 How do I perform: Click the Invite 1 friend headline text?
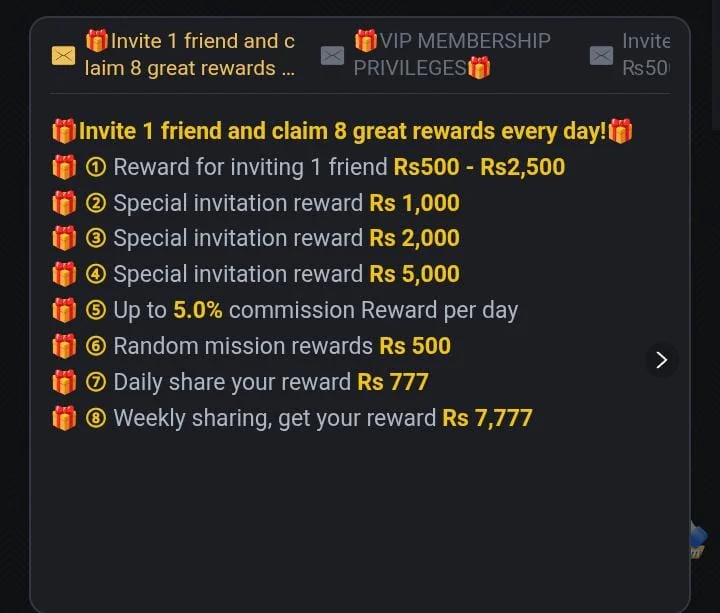click(342, 131)
